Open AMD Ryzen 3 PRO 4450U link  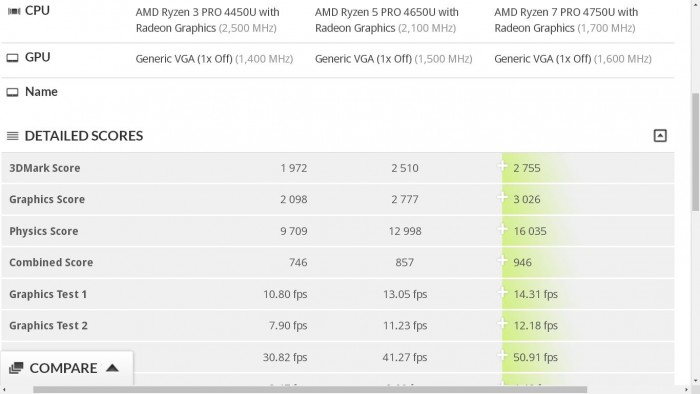click(x=208, y=20)
